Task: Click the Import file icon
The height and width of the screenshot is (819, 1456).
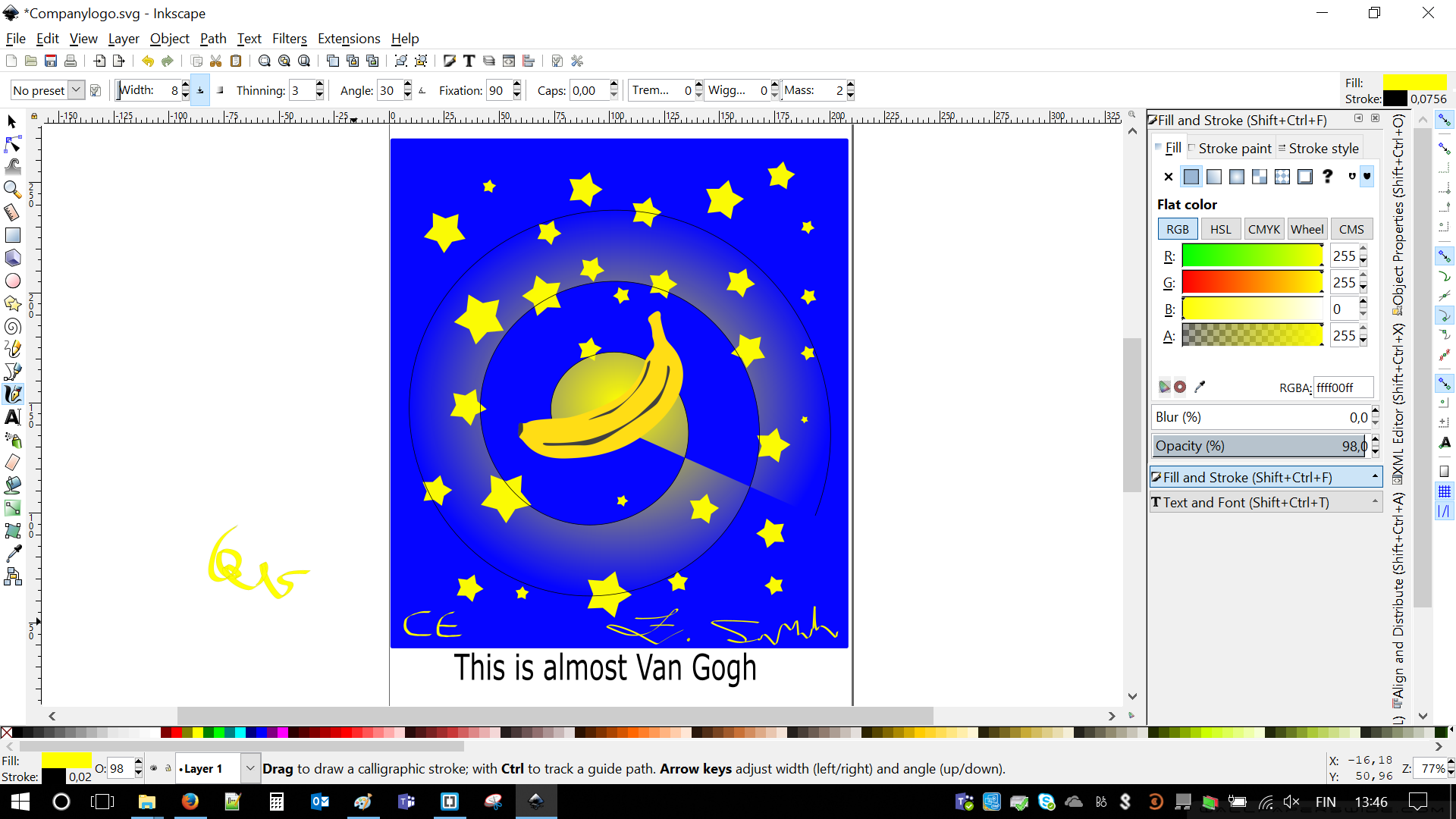Action: click(99, 61)
